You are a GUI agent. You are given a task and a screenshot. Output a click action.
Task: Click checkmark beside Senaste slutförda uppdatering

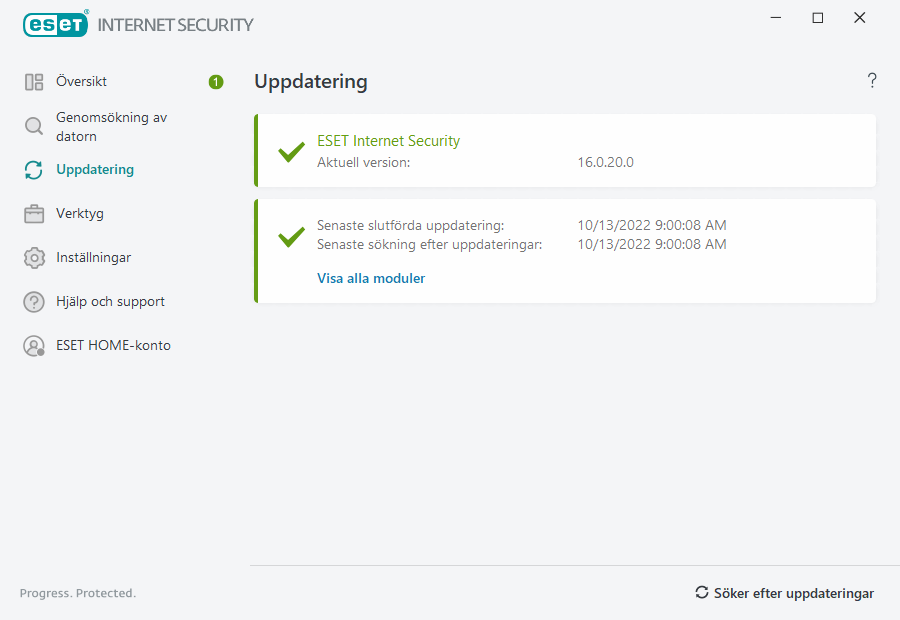click(x=291, y=237)
